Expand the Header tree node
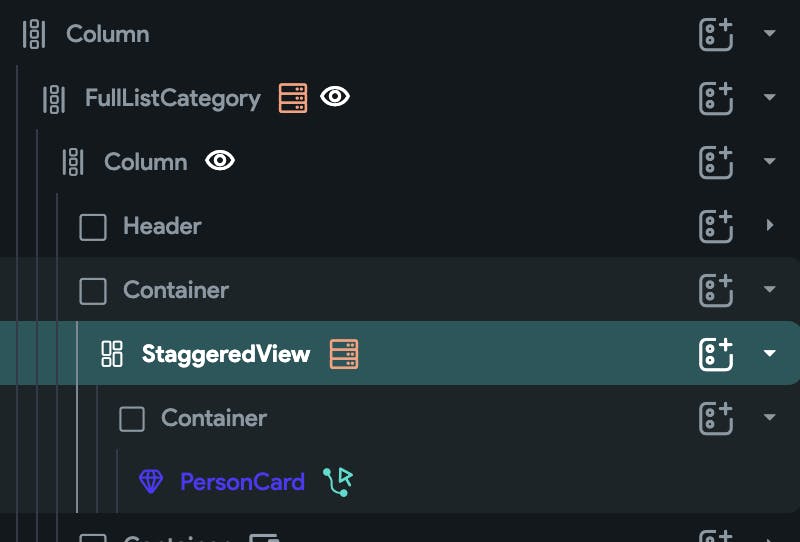This screenshot has height=542, width=800. pyautogui.click(x=769, y=226)
